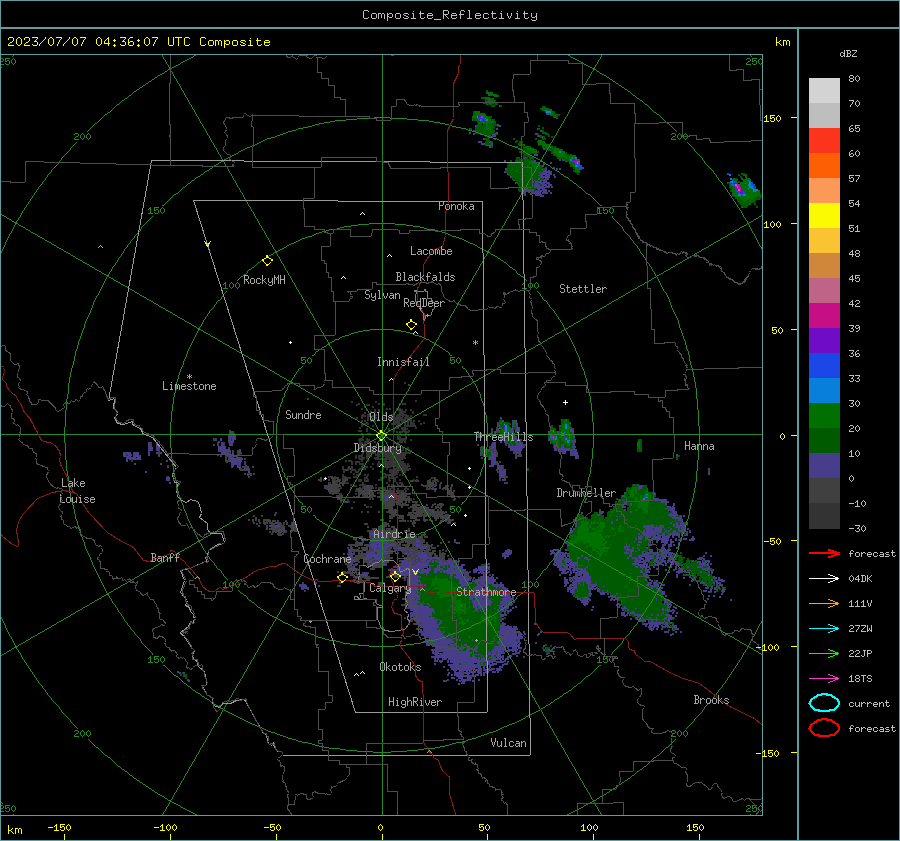Click the yellow diamond marker above Calgary
This screenshot has width=900, height=841.
click(395, 576)
